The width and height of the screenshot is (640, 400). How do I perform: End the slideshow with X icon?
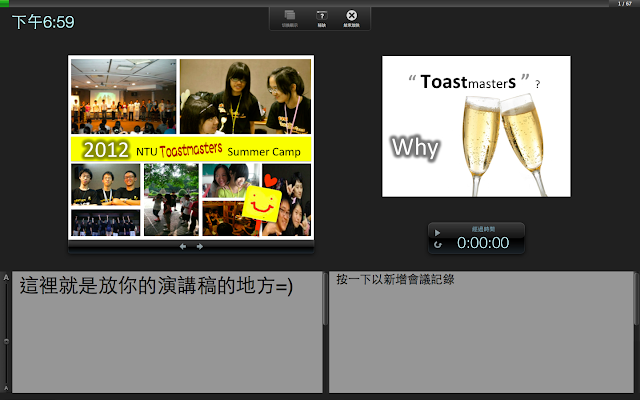(x=351, y=16)
